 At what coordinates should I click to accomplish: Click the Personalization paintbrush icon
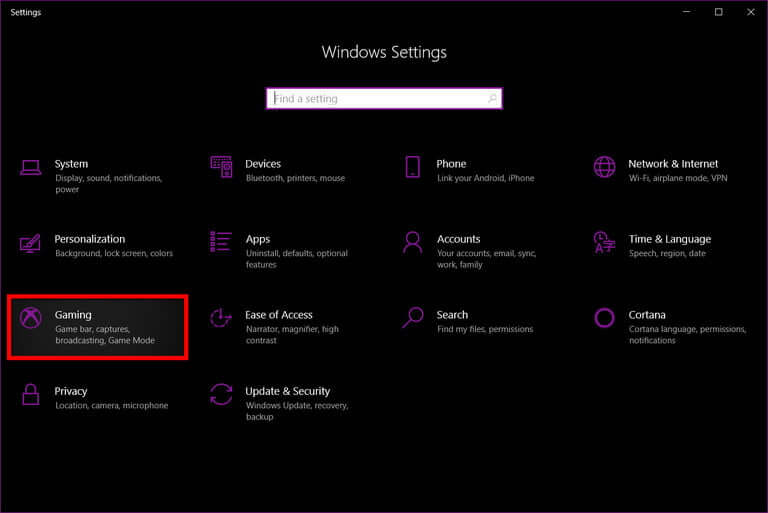30,243
